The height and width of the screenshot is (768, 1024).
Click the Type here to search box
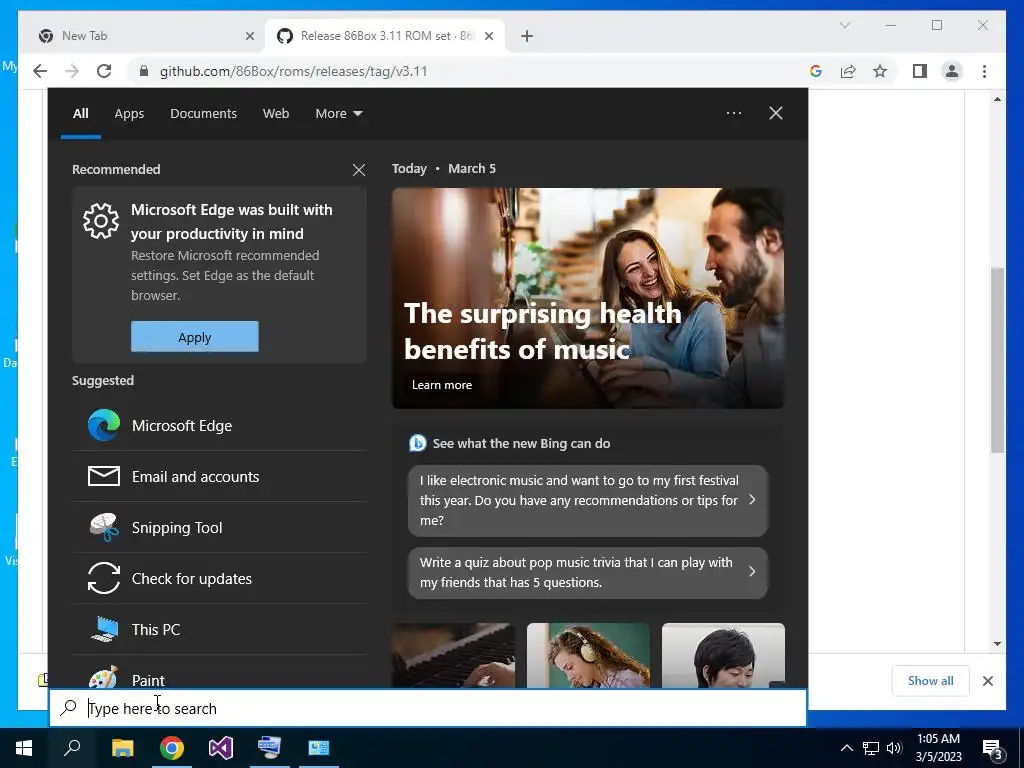coord(428,708)
